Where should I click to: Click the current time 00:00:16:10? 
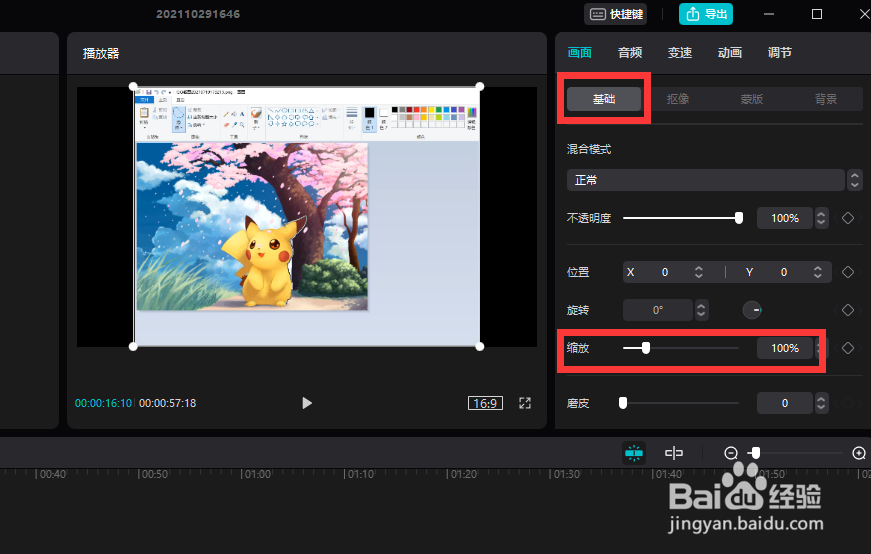103,403
